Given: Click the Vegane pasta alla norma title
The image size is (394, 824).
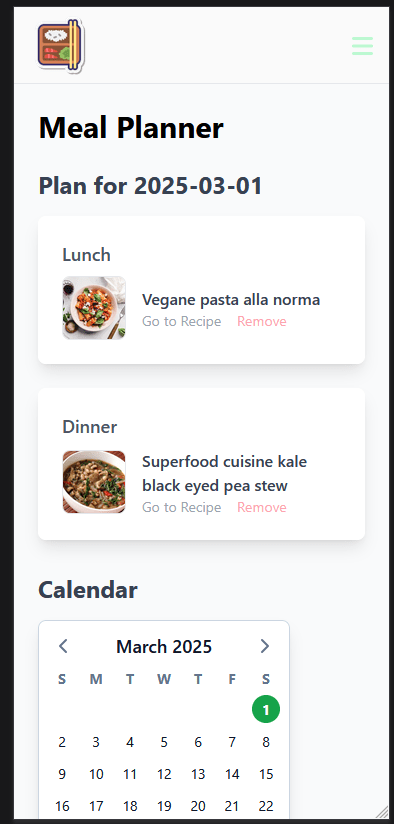Looking at the screenshot, I should click(231, 300).
